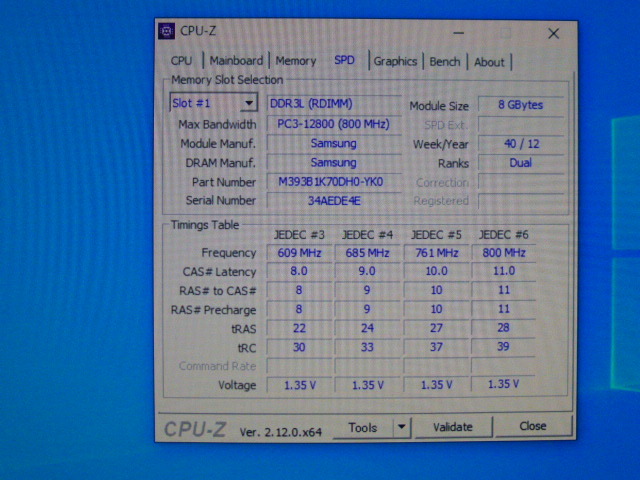
Task: Click tRC value 39
Action: click(x=504, y=347)
